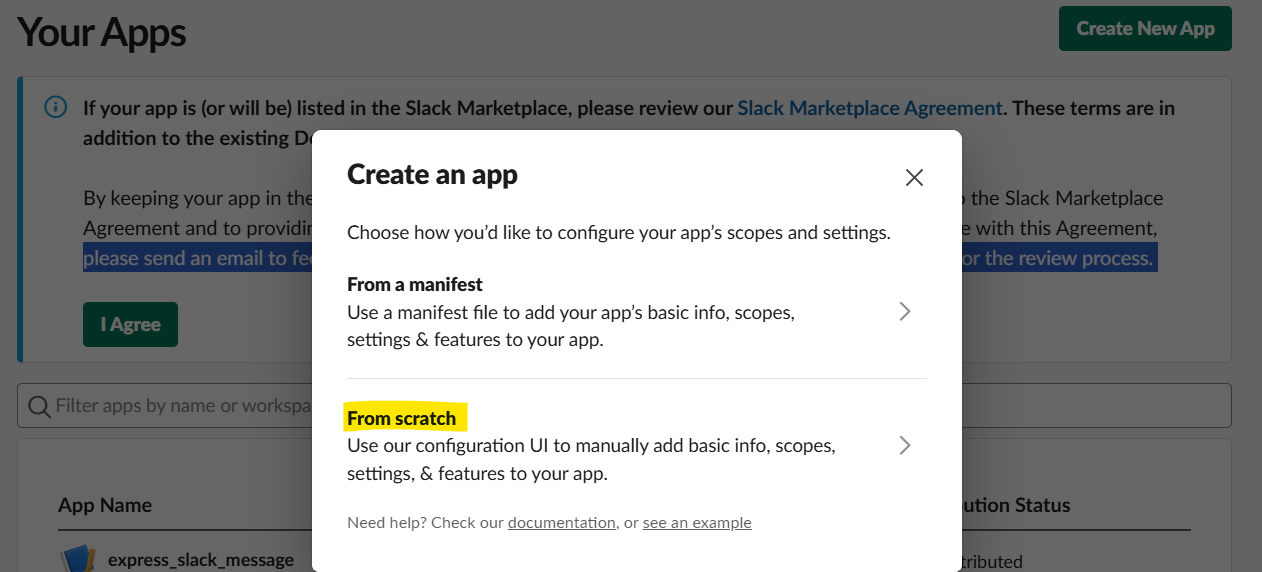Image resolution: width=1262 pixels, height=572 pixels.
Task: Click the Create New App button
Action: (1145, 29)
